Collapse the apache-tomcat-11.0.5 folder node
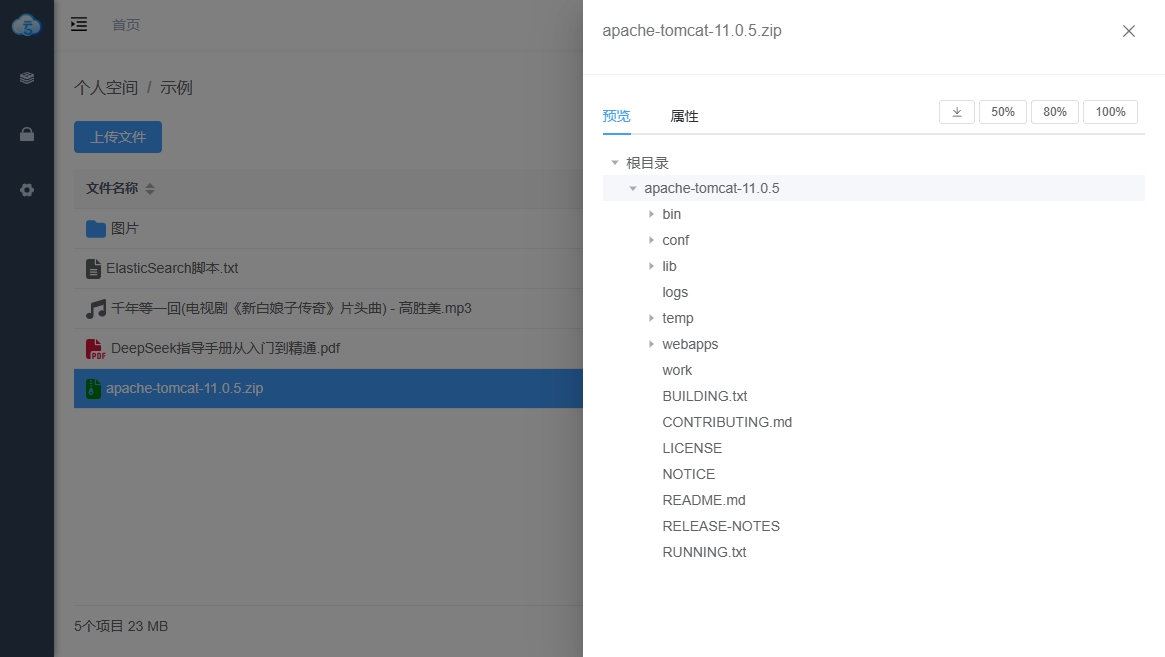This screenshot has height=657, width=1165. point(633,188)
